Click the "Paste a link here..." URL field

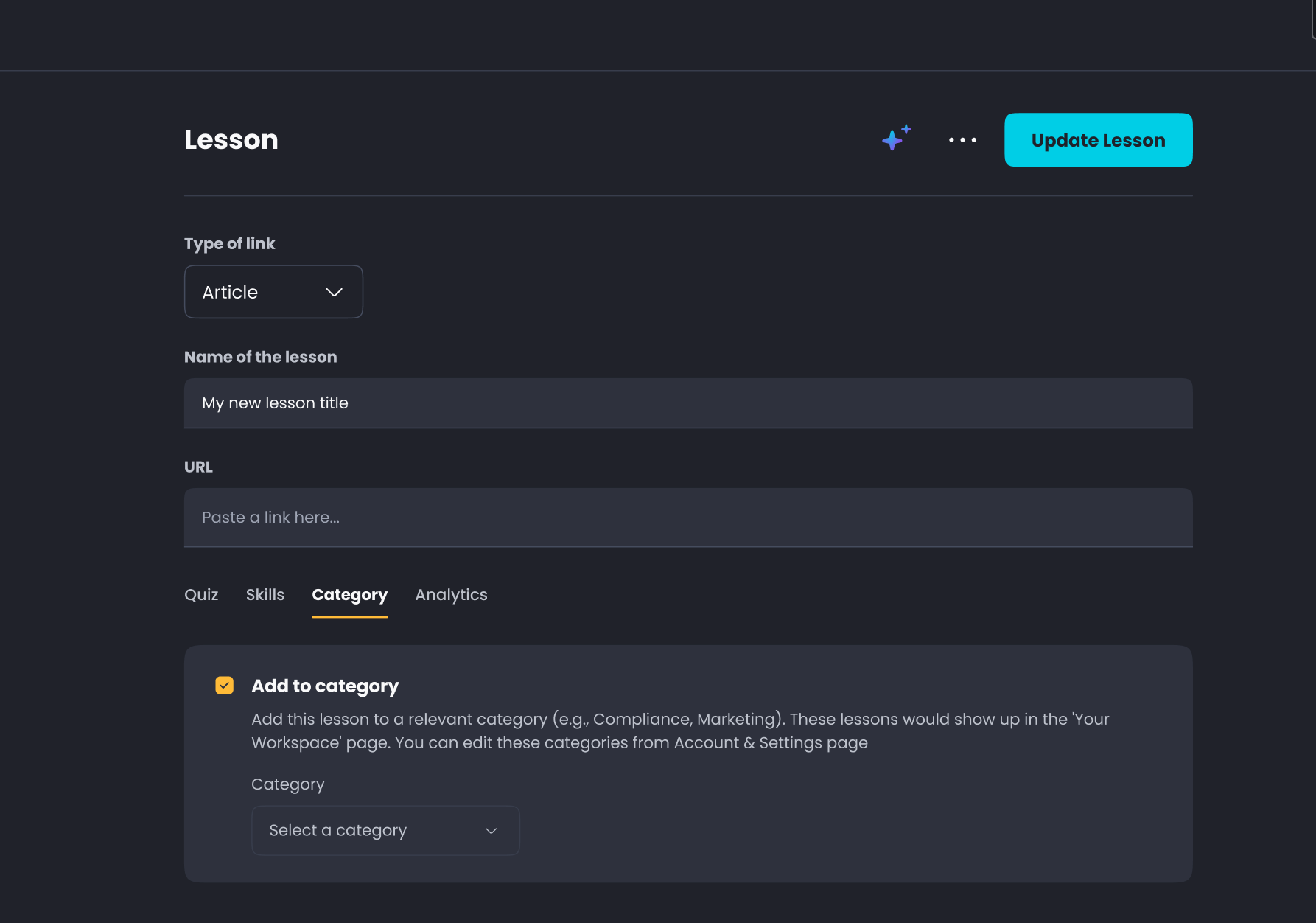688,518
